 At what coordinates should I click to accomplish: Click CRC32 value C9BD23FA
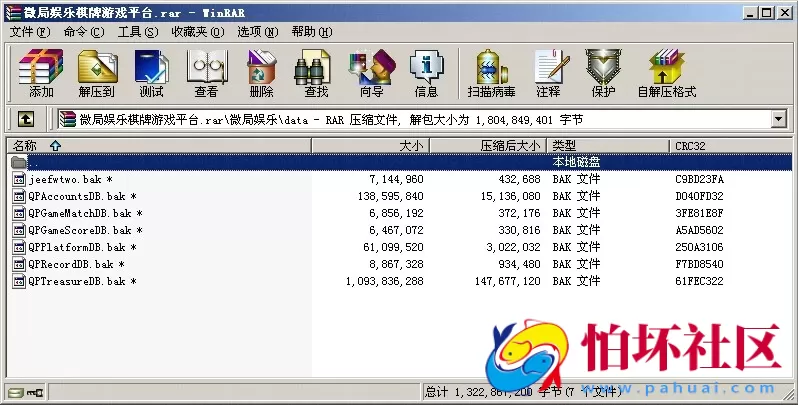[x=699, y=179]
